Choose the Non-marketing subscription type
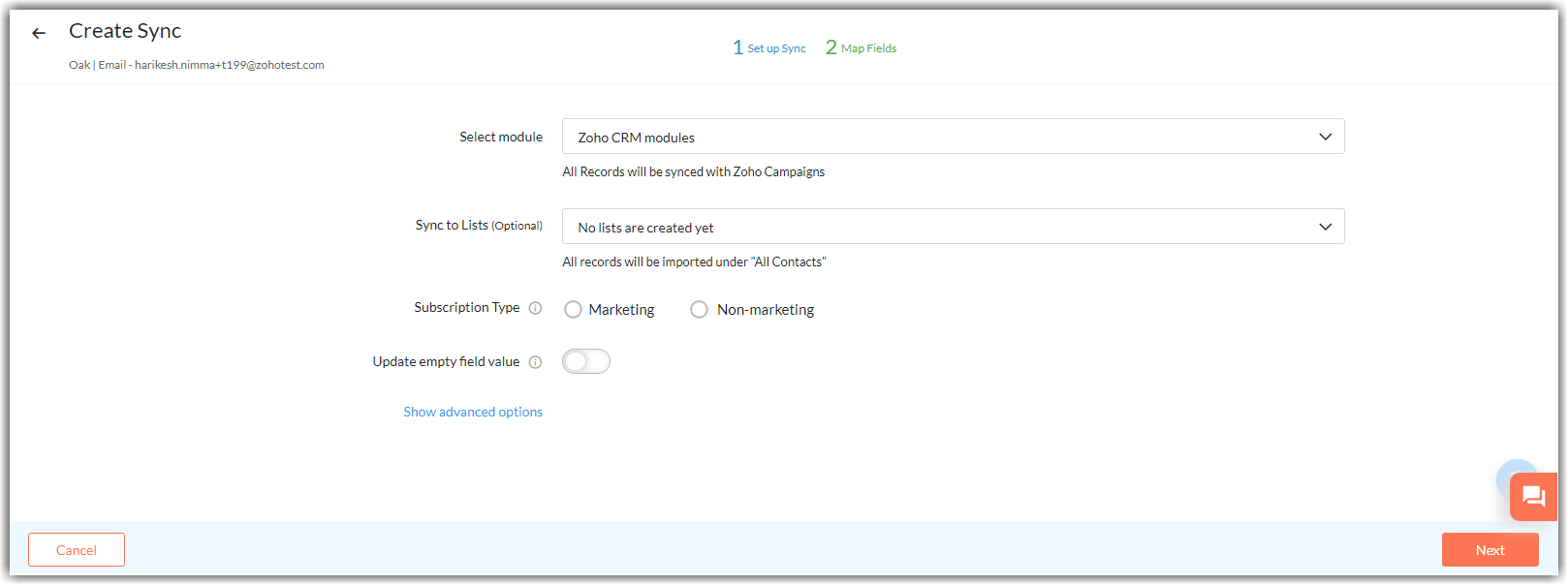The image size is (1568, 585). pyautogui.click(x=699, y=310)
